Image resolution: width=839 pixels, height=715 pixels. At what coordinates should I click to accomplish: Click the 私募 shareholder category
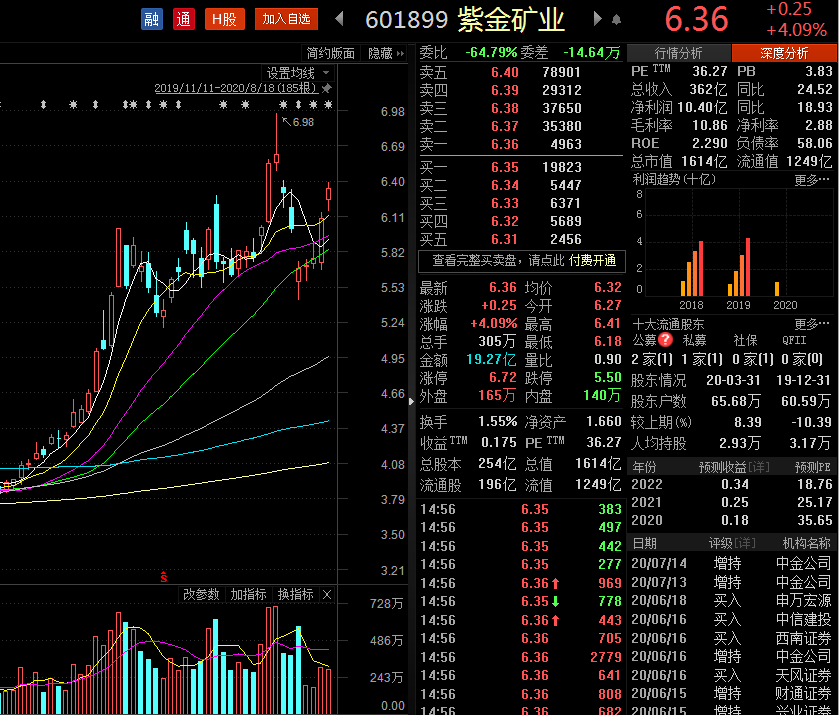tap(694, 340)
